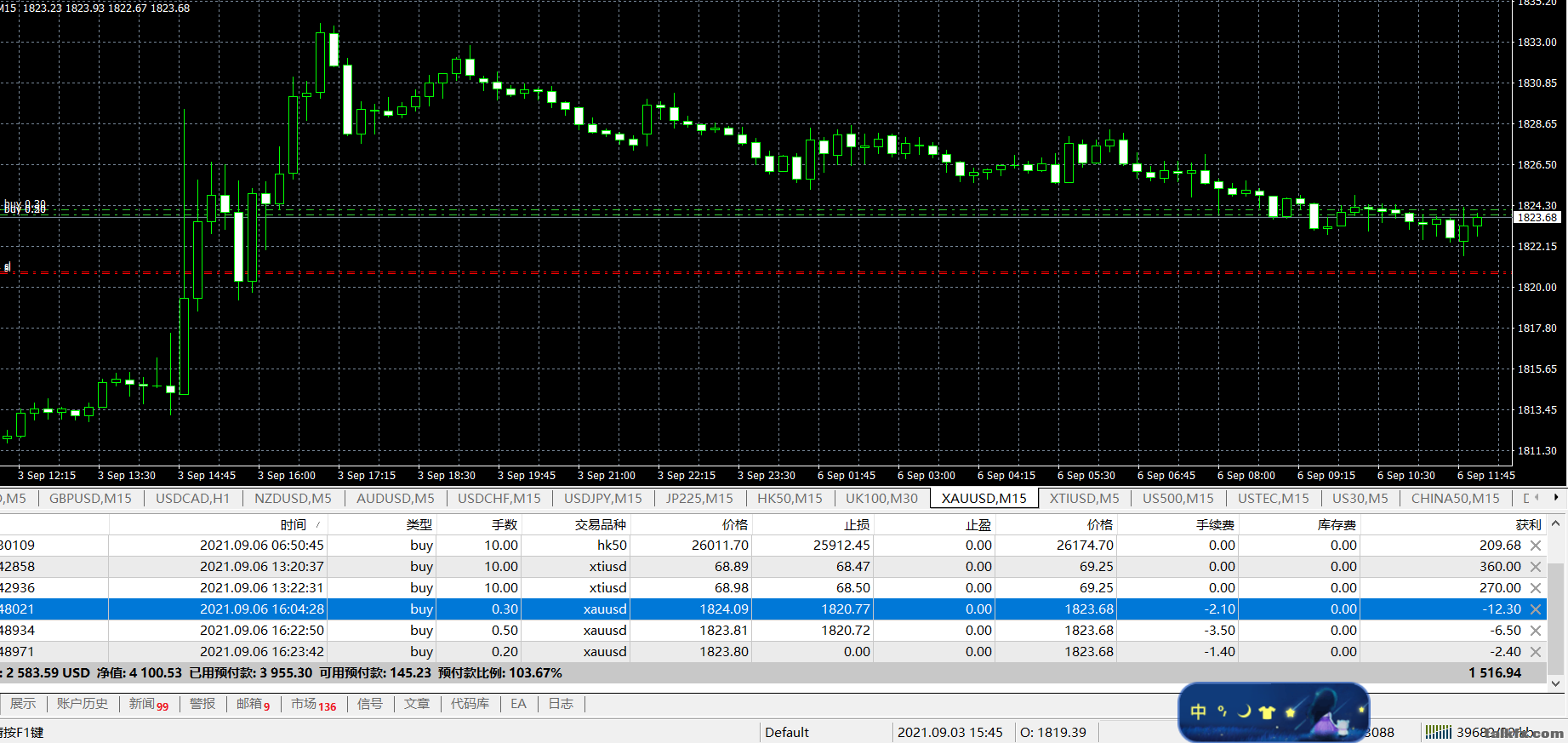Switch to the US30,M5 chart tab
Image resolution: width=1568 pixels, height=743 pixels.
[x=1360, y=499]
